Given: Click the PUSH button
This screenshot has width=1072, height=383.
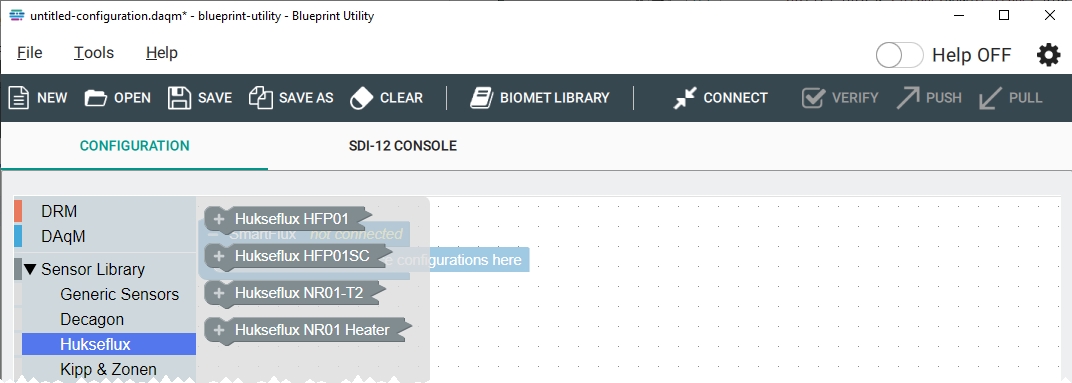Looking at the screenshot, I should [929, 98].
